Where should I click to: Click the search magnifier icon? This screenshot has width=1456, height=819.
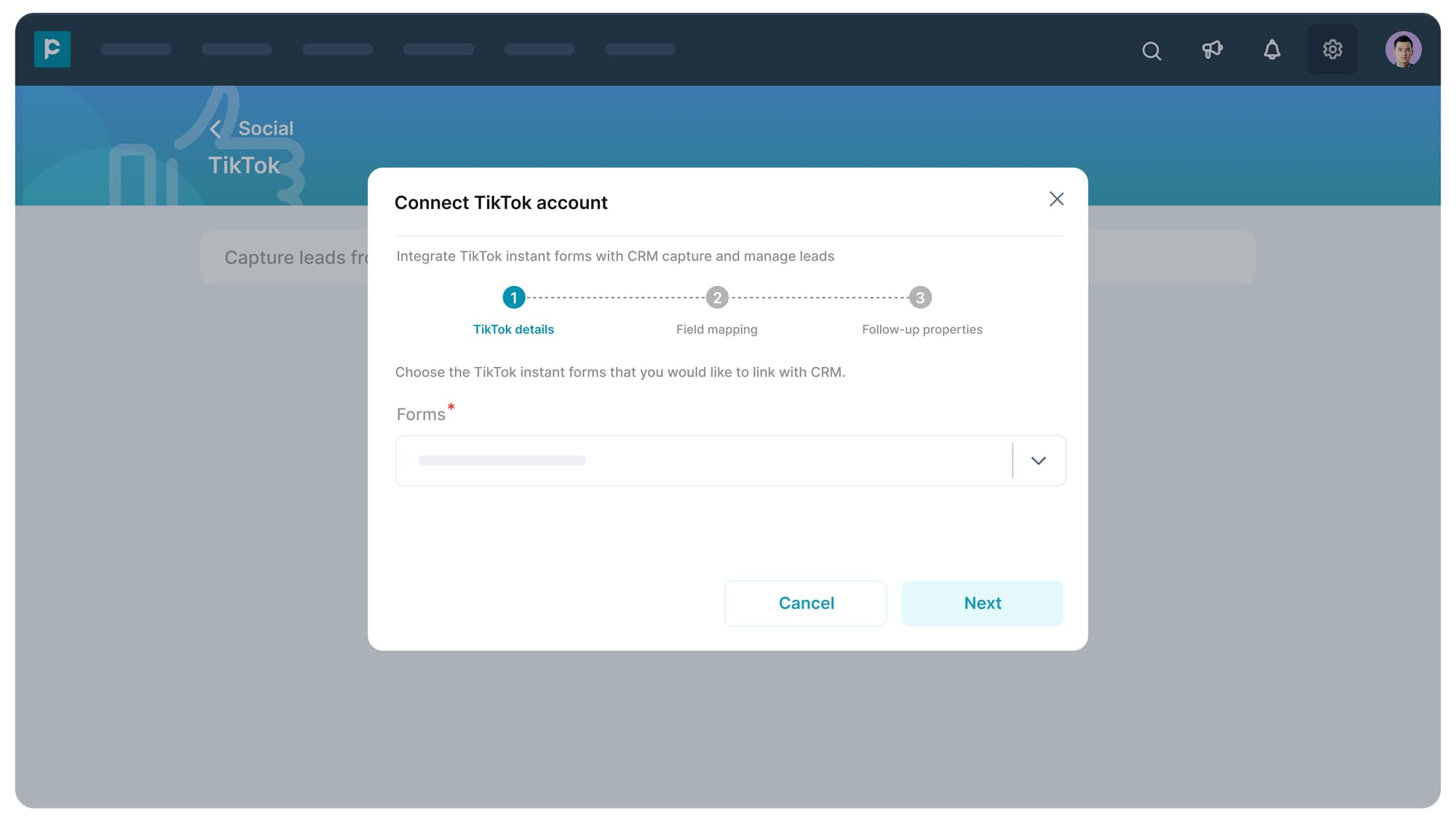[1151, 50]
